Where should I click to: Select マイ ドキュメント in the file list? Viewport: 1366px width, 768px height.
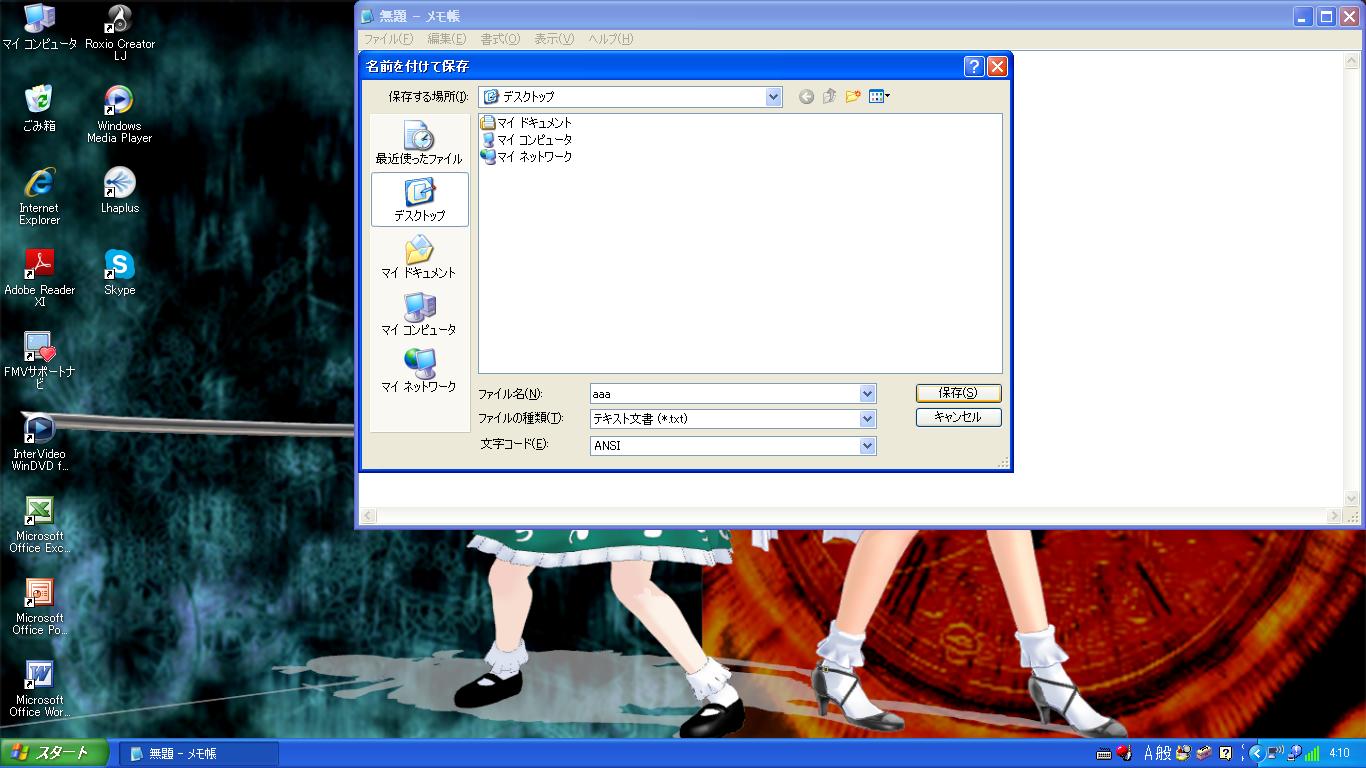point(526,123)
